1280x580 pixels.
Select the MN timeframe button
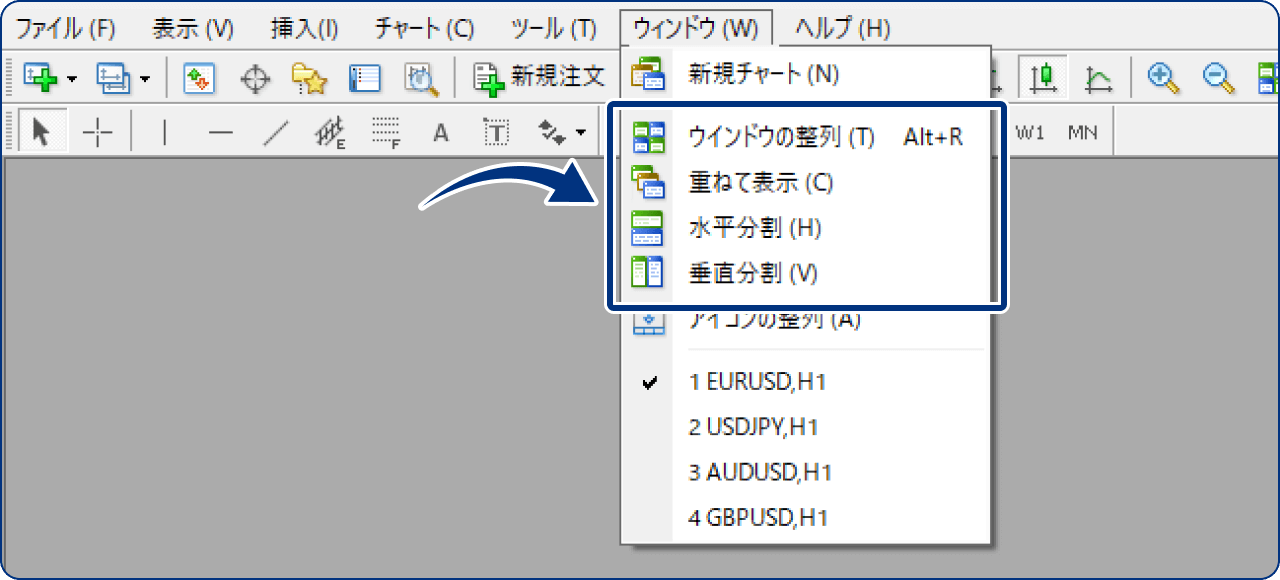pyautogui.click(x=1083, y=132)
